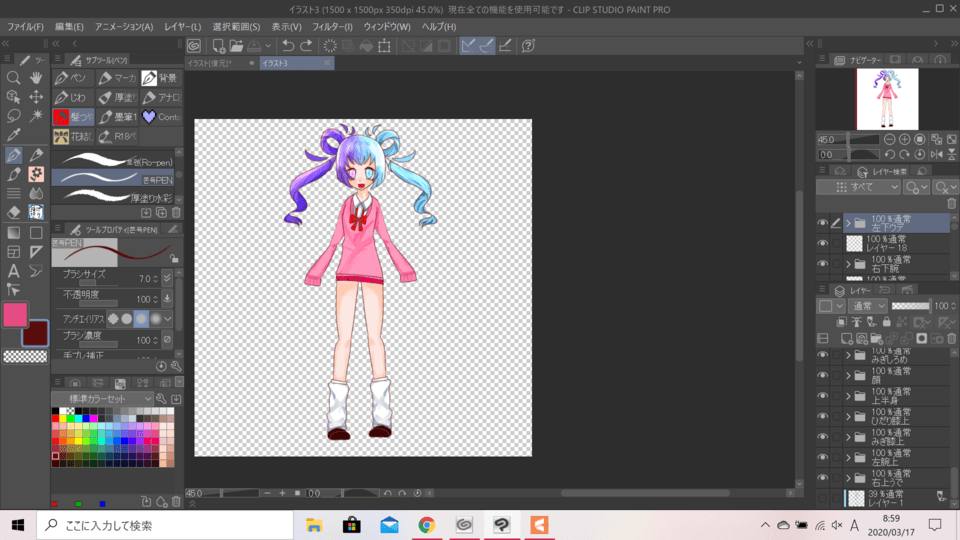Open the anti-aliasing options dropdown arrow
Image resolution: width=960 pixels, height=540 pixels.
click(x=168, y=318)
